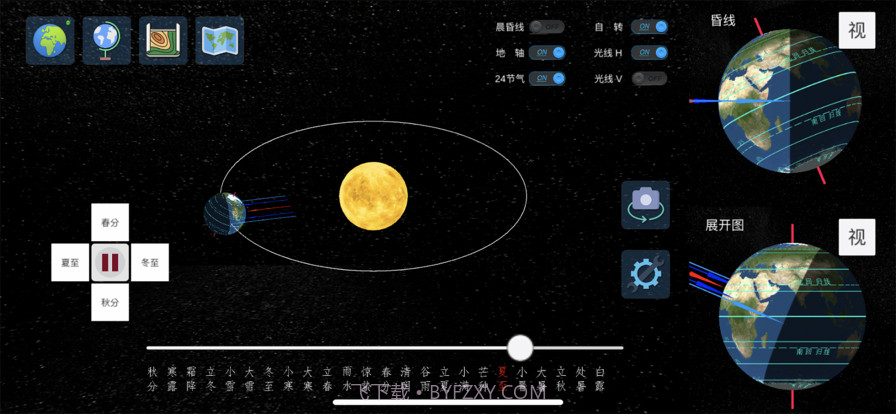Open the contour topographic map icon
Screen dimensions: 896x414
[x=163, y=40]
